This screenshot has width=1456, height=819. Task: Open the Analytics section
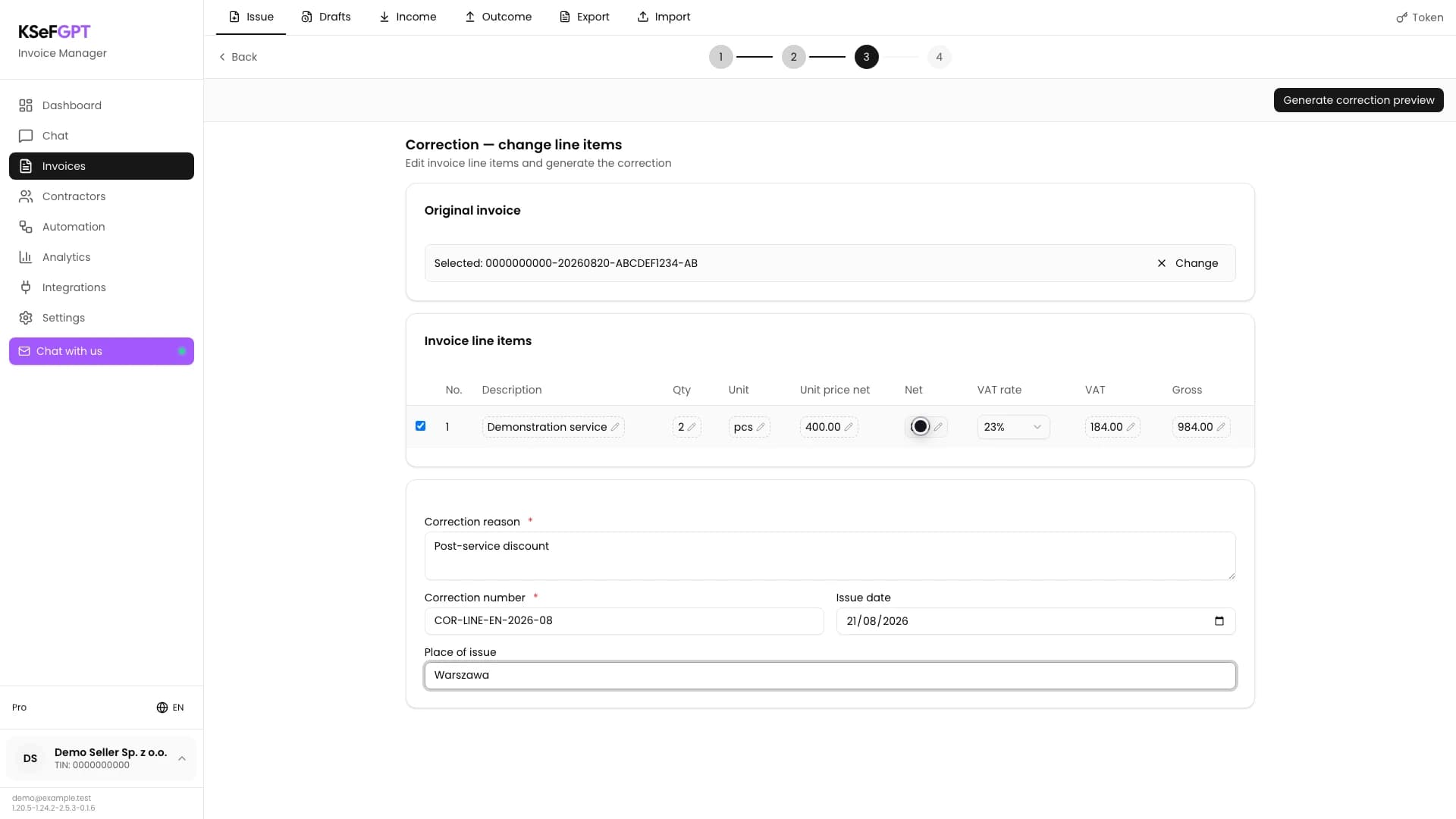(102, 257)
